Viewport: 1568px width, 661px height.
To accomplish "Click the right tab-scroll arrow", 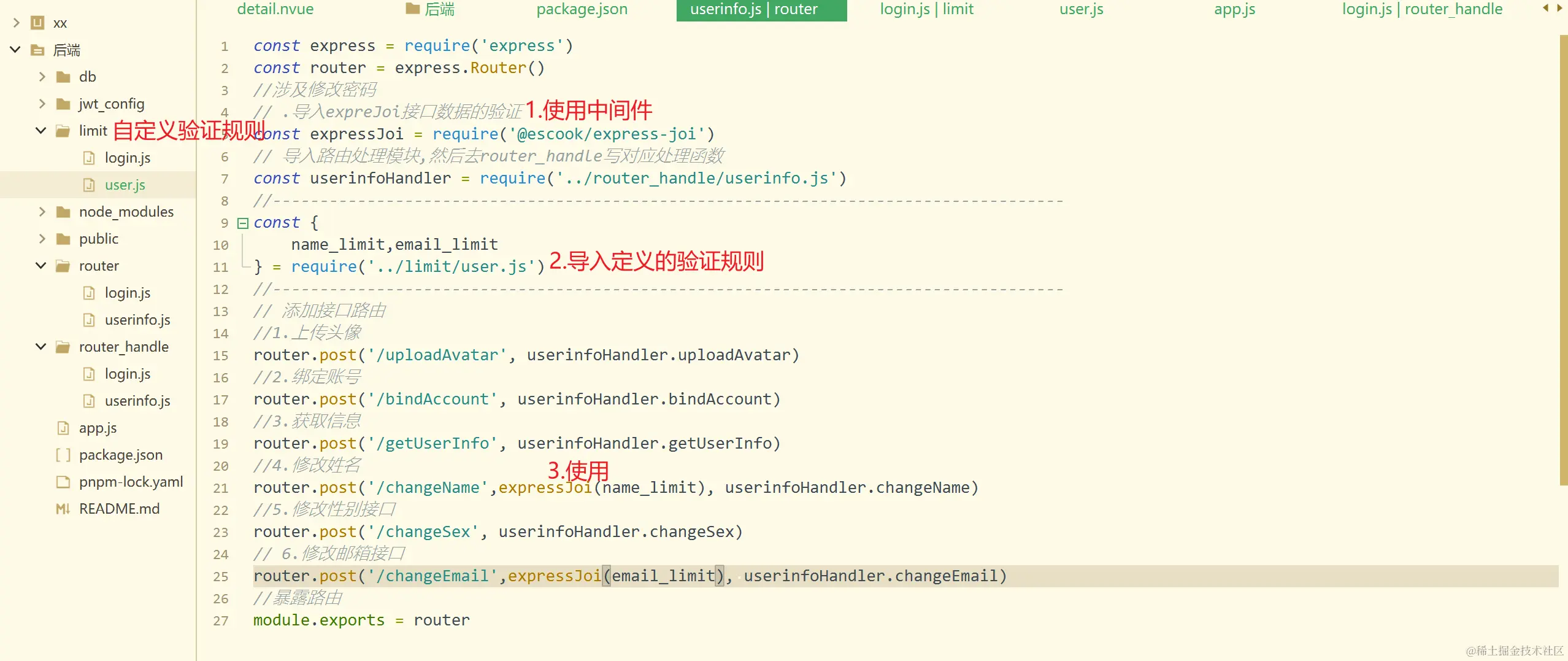I will point(1560,9).
